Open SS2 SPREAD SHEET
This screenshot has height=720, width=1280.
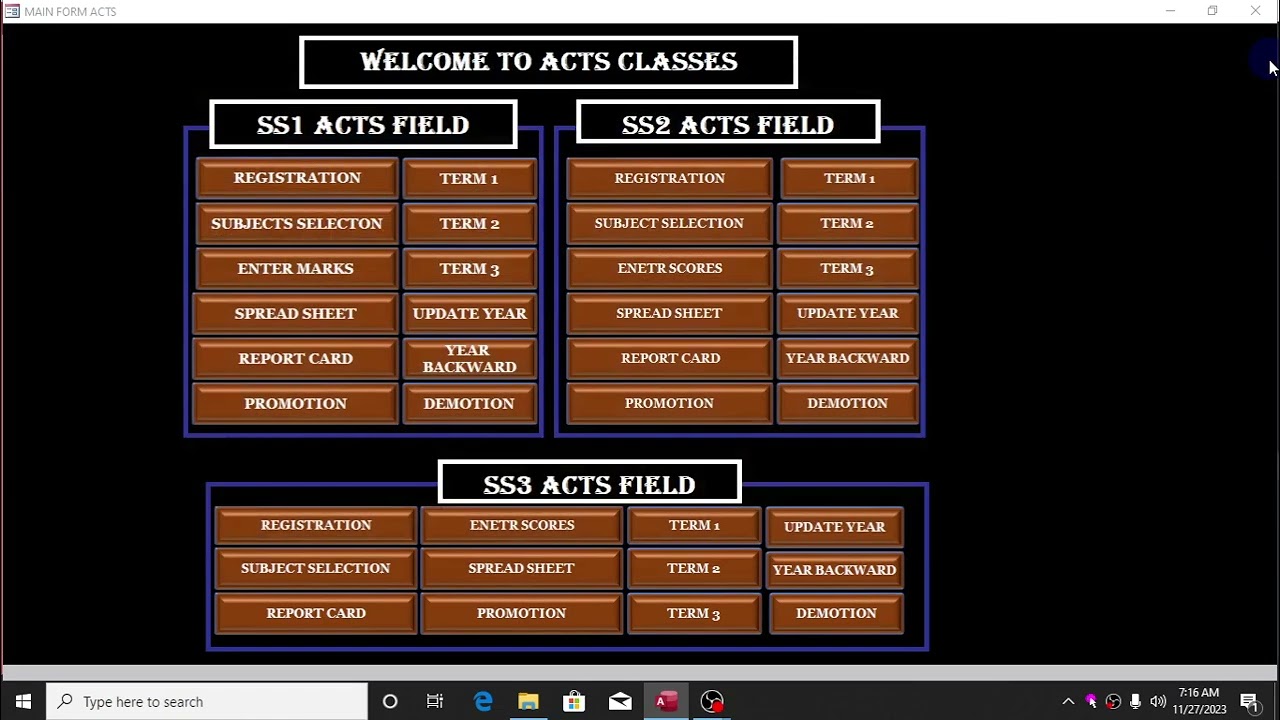tap(670, 313)
